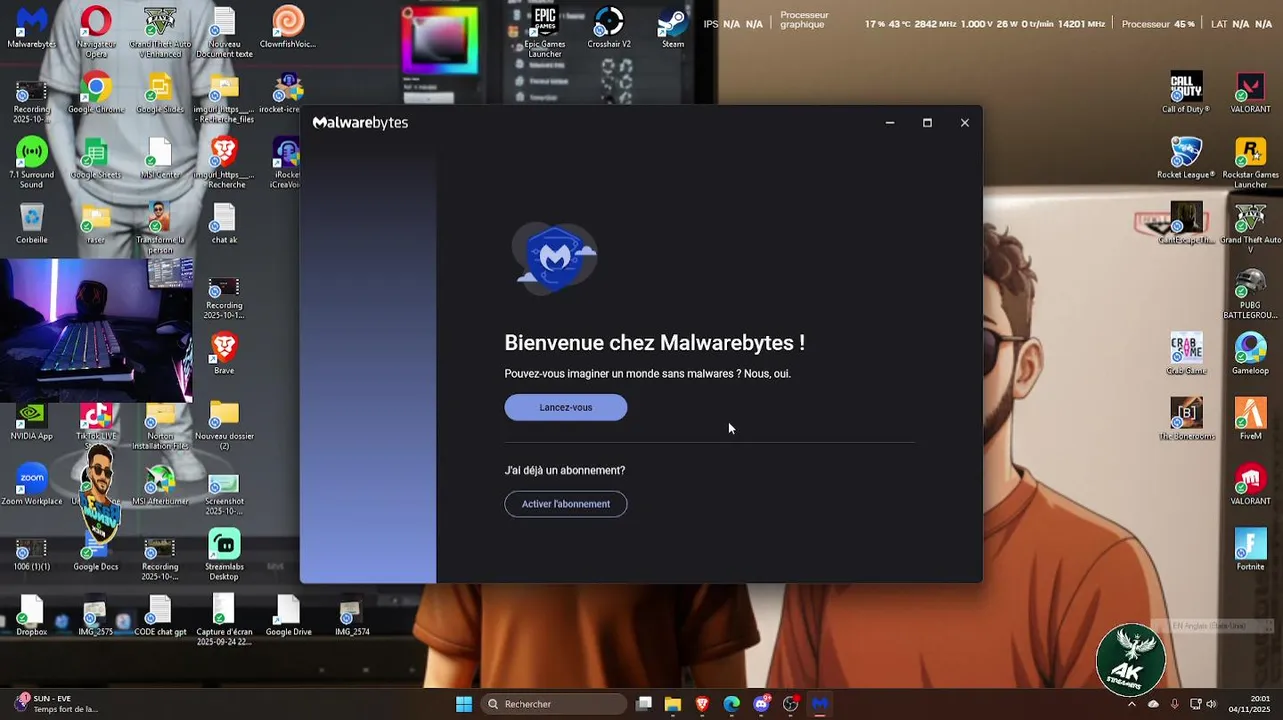Select Norton Installation Files folder
The width and height of the screenshot is (1283, 720).
[x=160, y=424]
